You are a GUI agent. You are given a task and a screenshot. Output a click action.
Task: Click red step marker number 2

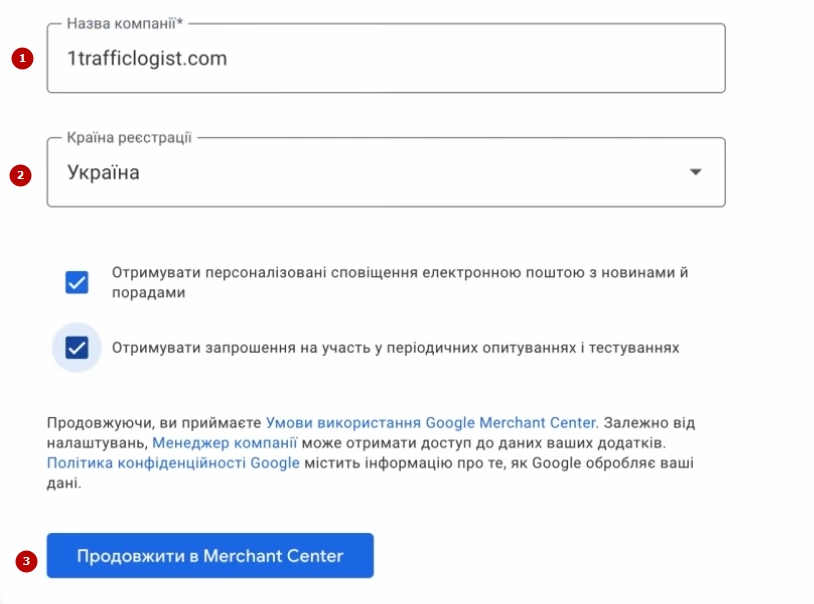point(21,174)
